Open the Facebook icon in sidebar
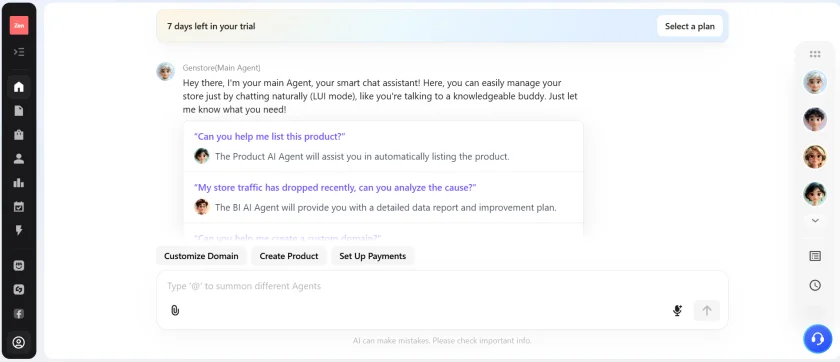Screen dimensions: 840x362 tap(19, 314)
